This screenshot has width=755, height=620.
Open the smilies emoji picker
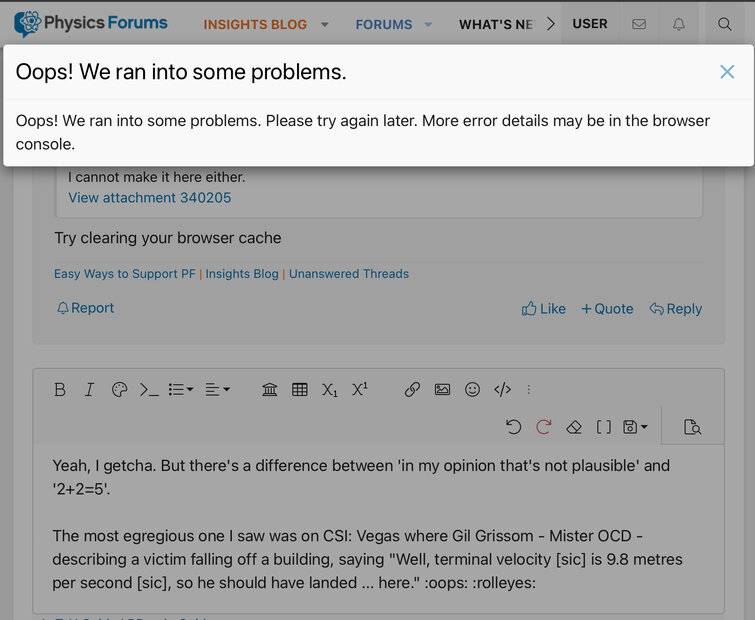[472, 390]
